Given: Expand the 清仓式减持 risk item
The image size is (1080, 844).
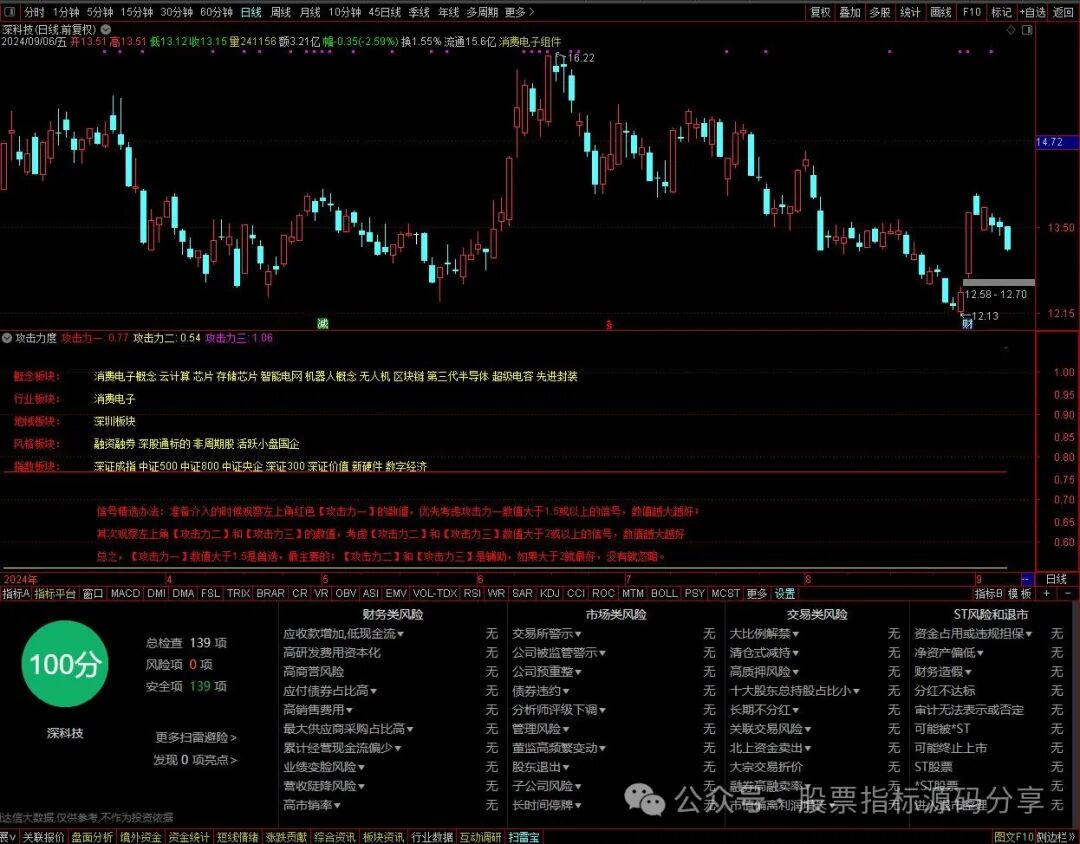Looking at the screenshot, I should pyautogui.click(x=765, y=652).
